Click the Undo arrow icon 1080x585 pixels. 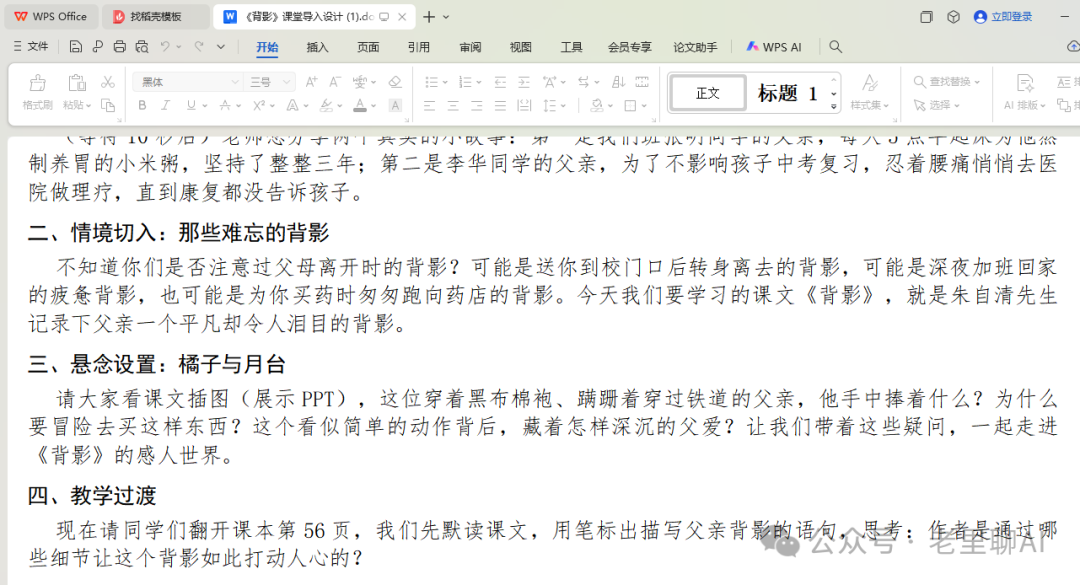click(165, 47)
